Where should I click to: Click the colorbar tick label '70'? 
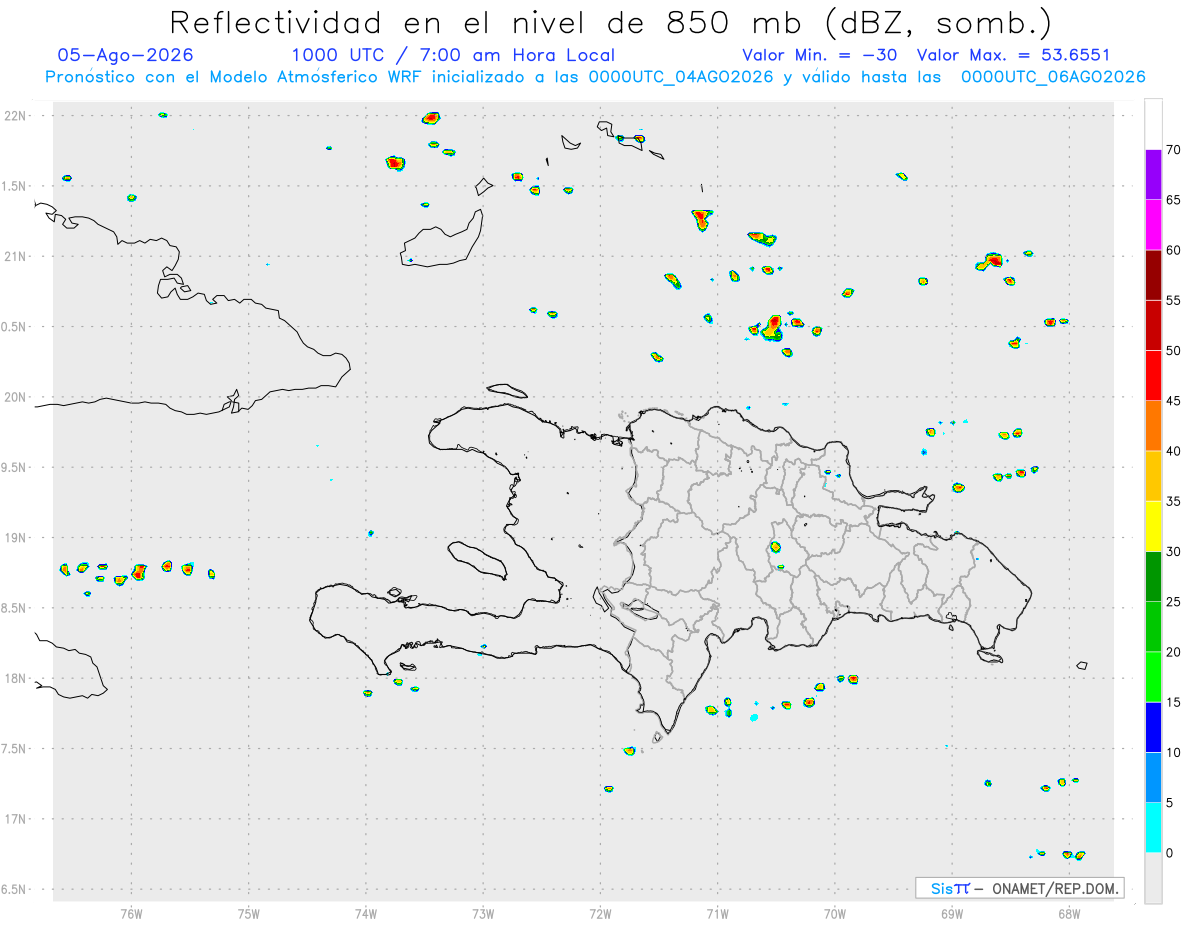click(1174, 150)
